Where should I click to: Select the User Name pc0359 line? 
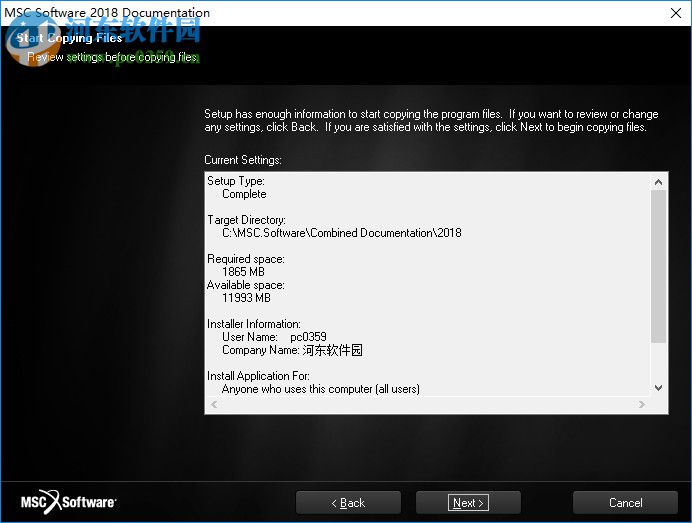tap(274, 337)
